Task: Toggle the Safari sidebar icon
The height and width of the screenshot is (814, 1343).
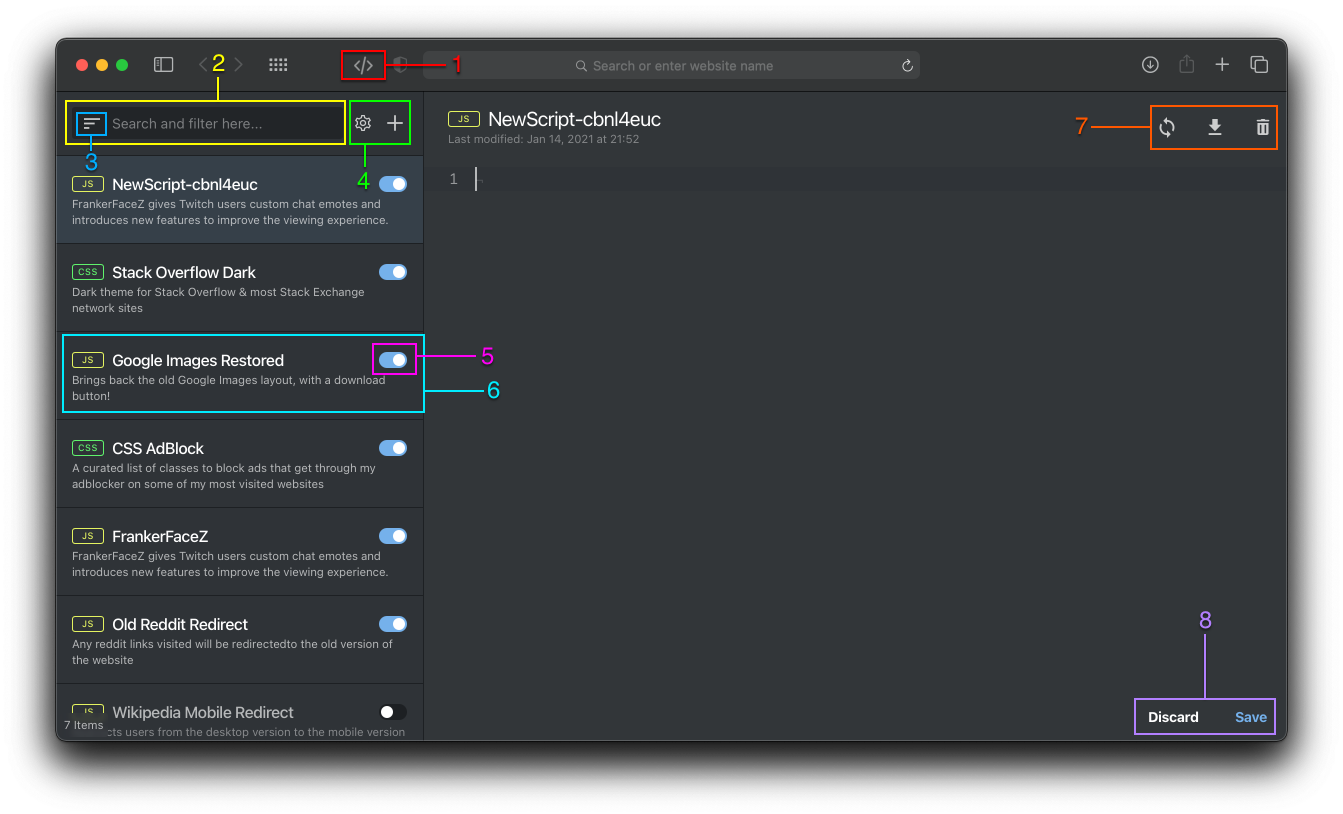Action: click(163, 64)
